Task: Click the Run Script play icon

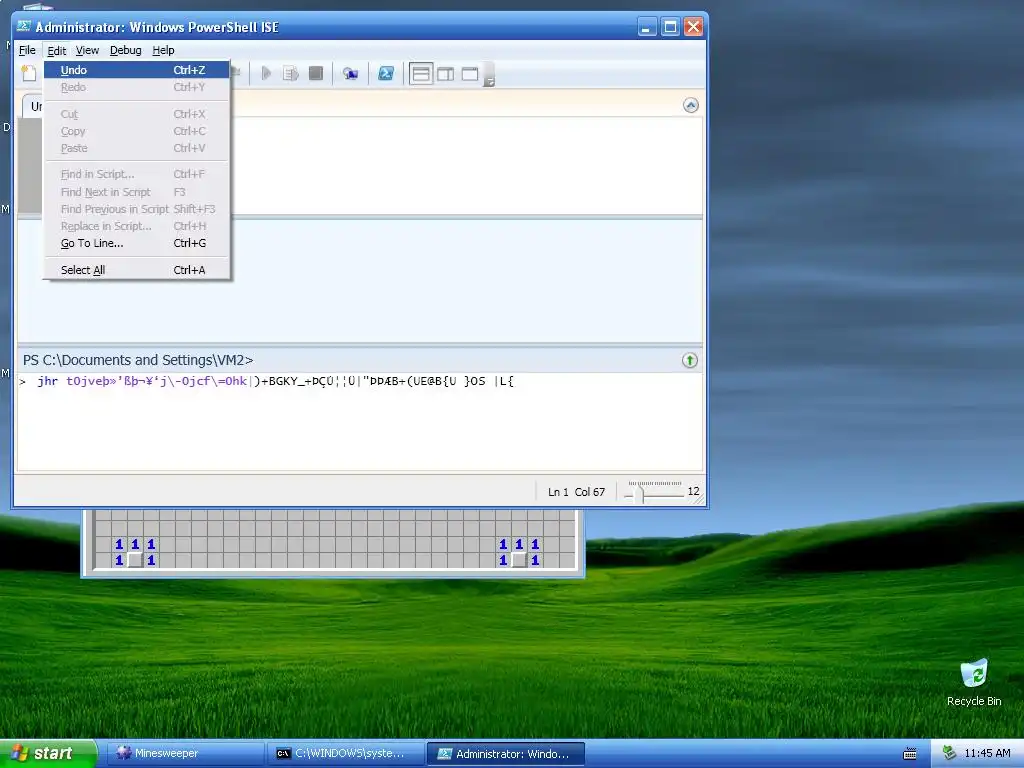Action: [266, 73]
